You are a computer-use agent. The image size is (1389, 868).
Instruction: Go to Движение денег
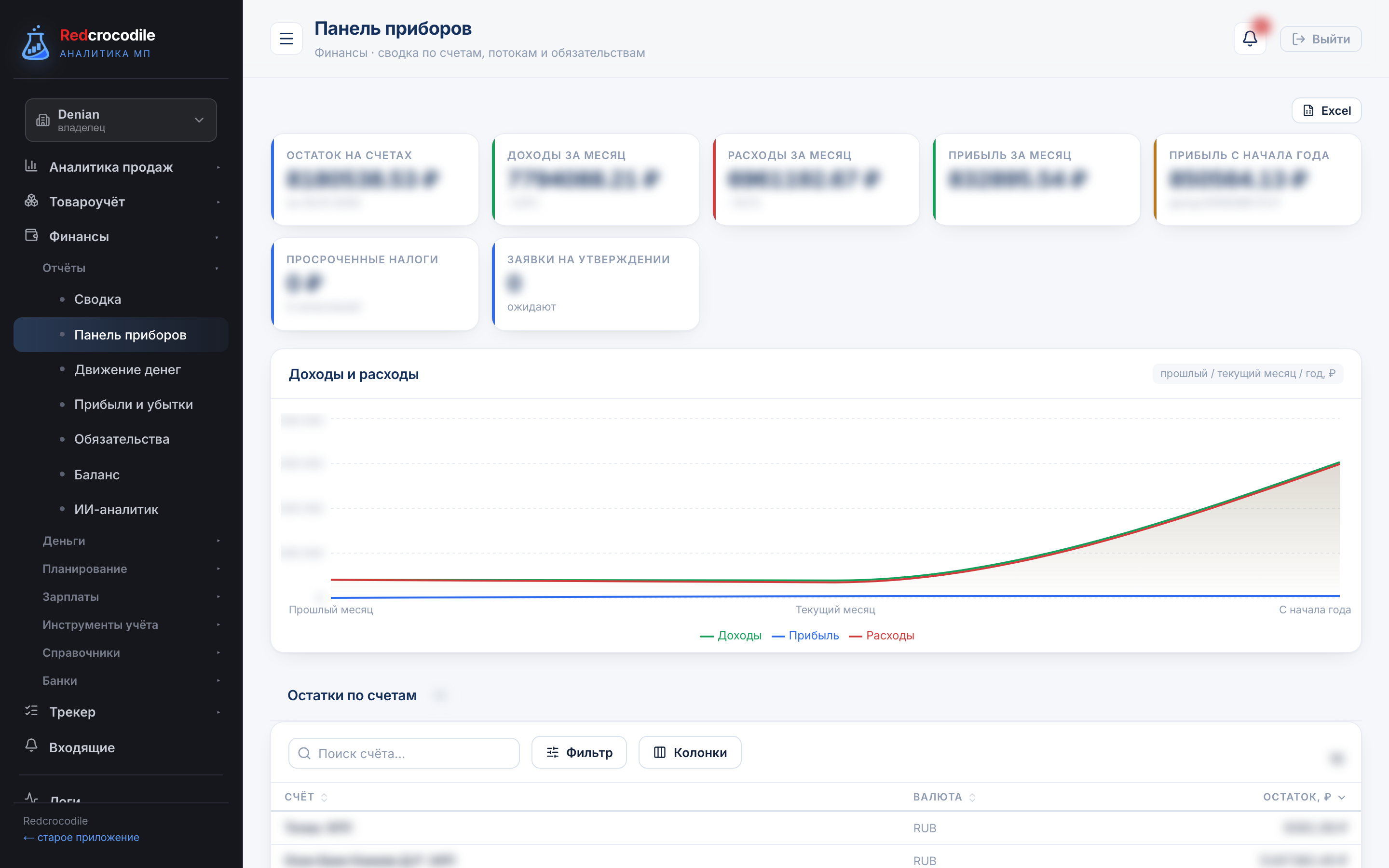(x=121, y=370)
